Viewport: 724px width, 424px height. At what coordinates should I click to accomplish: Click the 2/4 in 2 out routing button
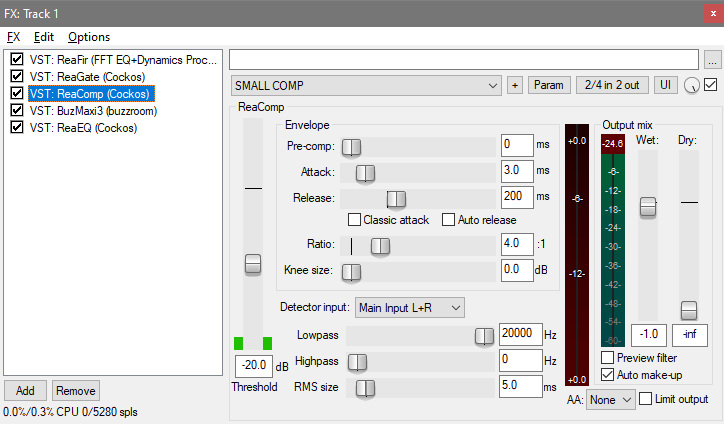tap(612, 86)
